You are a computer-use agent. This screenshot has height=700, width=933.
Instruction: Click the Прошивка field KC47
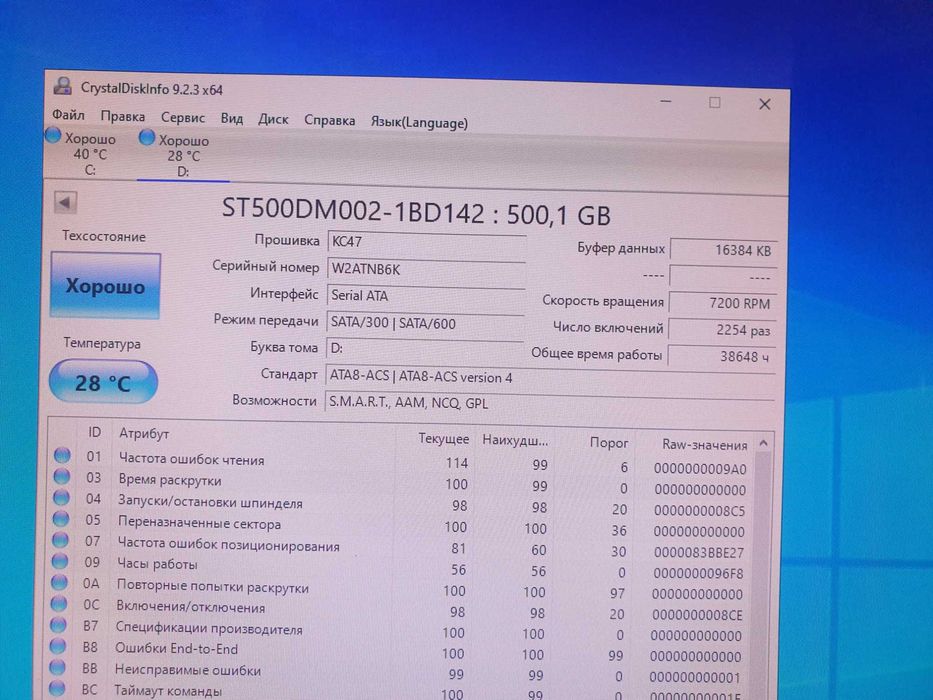tap(426, 242)
